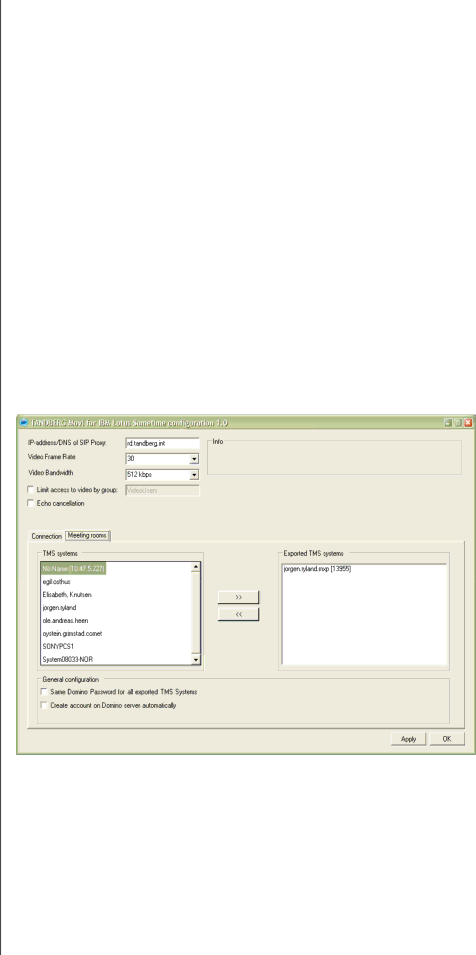Export selected system with the >> button
The height and width of the screenshot is (955, 476).
[239, 597]
